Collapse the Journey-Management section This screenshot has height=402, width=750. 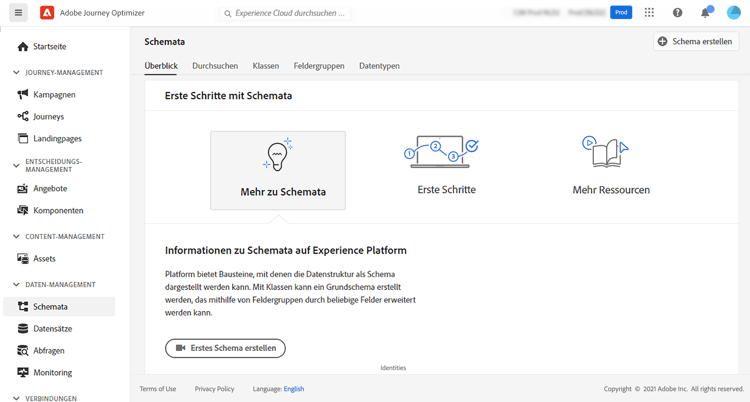pos(16,73)
